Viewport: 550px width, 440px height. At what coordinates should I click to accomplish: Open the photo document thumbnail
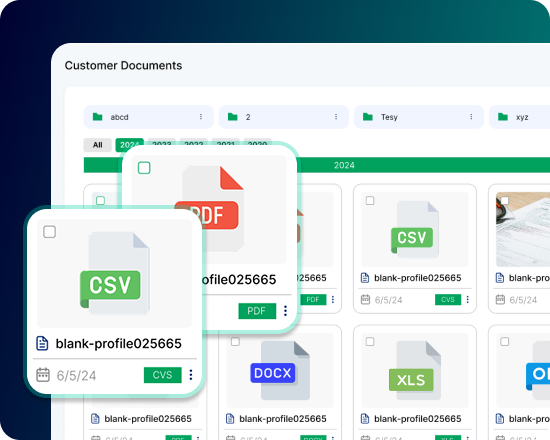tap(523, 229)
